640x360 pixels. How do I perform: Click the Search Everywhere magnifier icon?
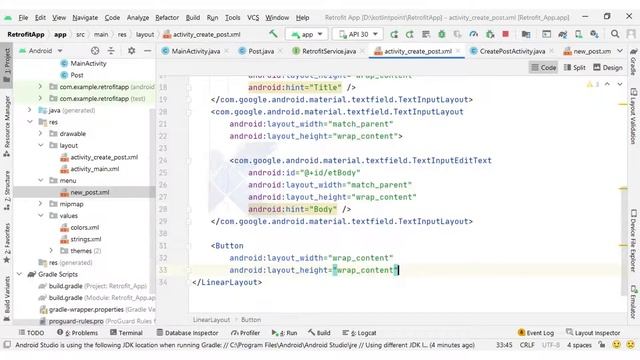(x=615, y=34)
